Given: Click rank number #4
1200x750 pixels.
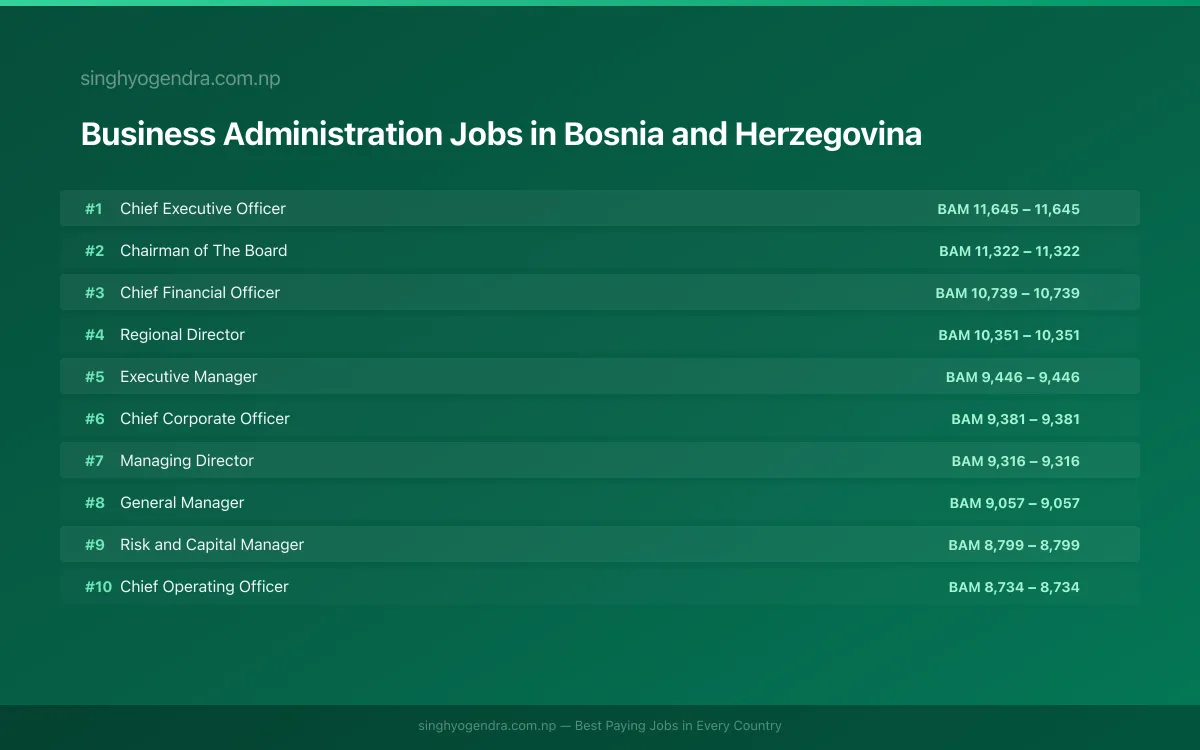Looking at the screenshot, I should (94, 335).
